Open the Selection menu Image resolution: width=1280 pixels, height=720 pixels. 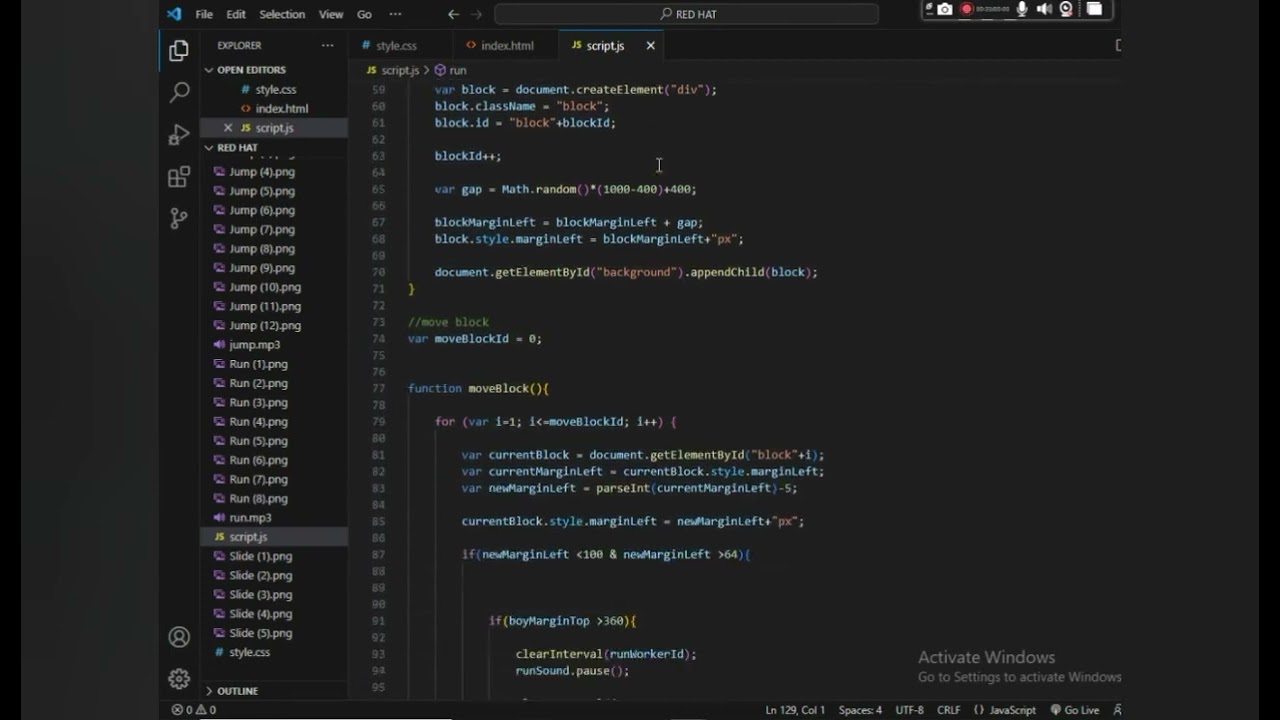point(282,14)
